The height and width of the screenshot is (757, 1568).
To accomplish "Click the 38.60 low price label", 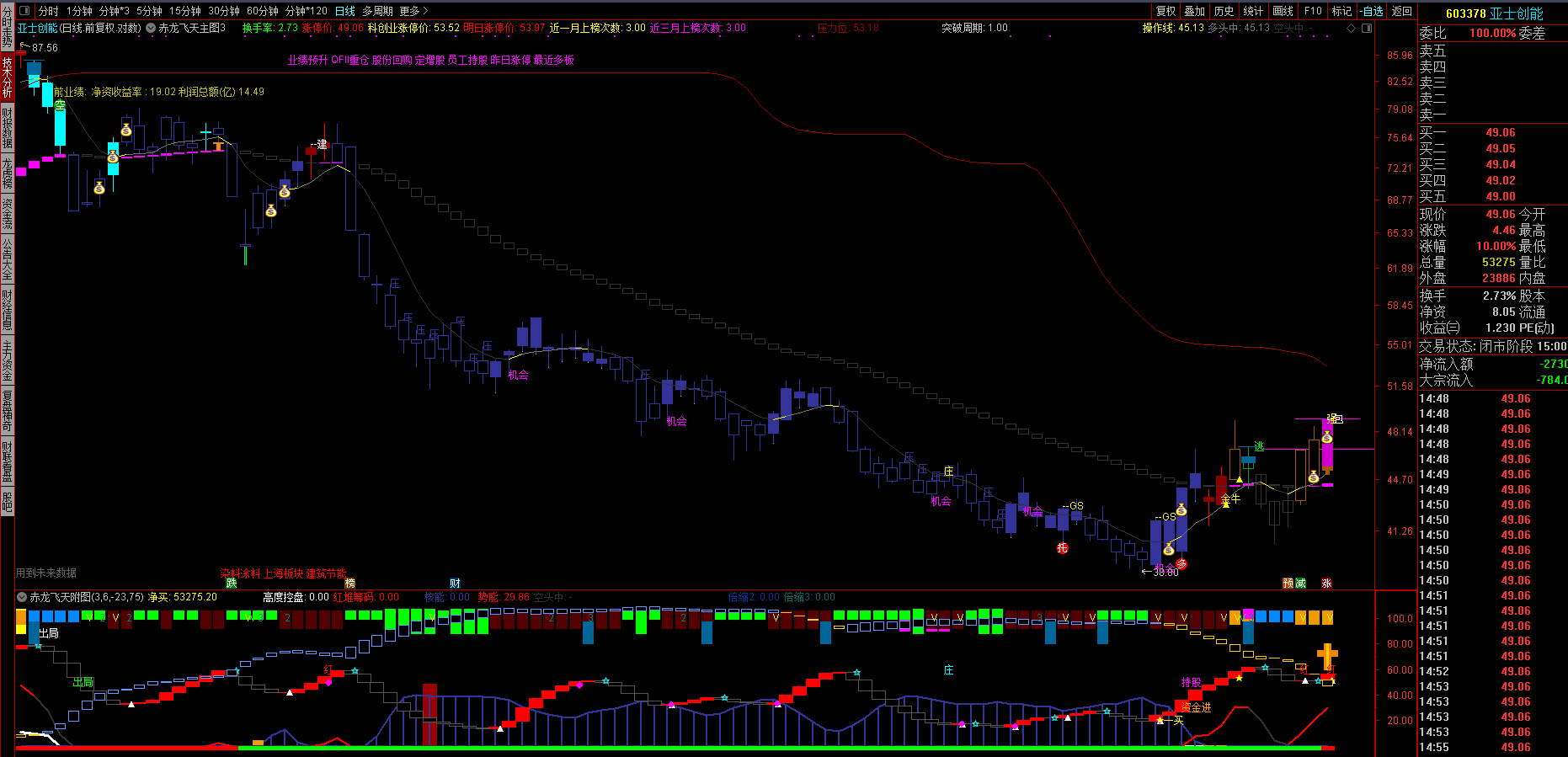I will (1165, 572).
